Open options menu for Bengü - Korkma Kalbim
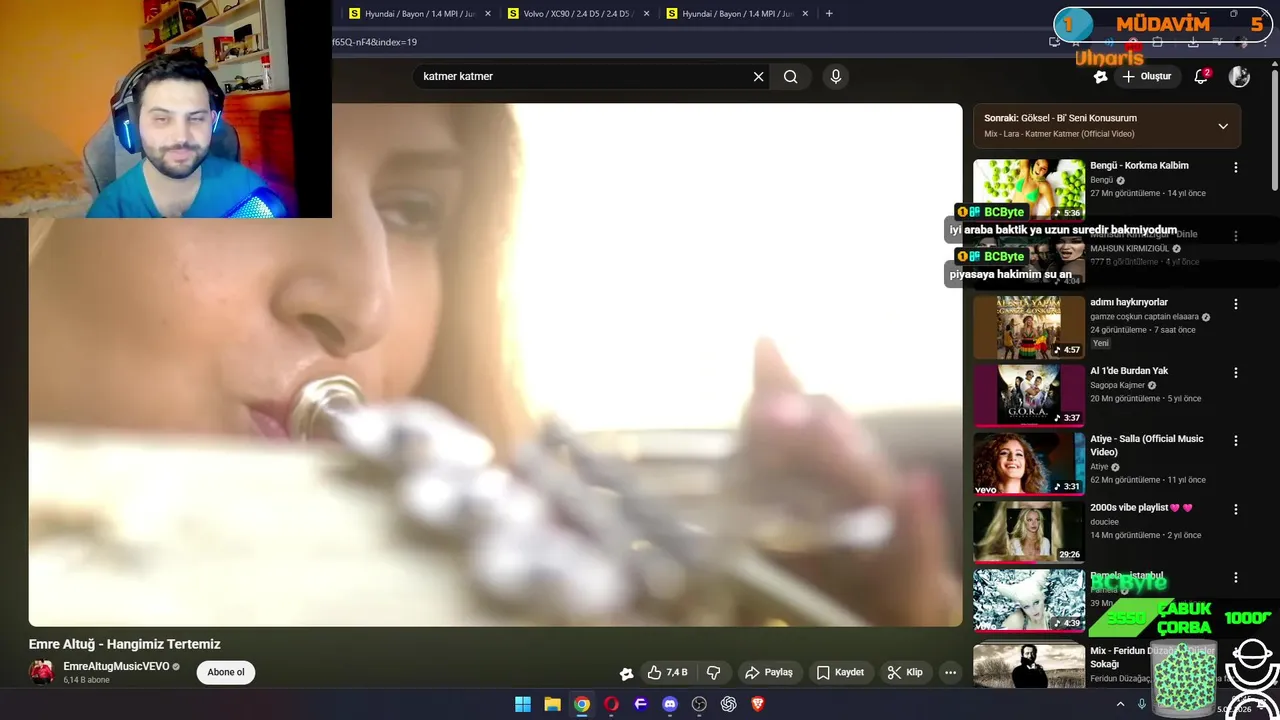The width and height of the screenshot is (1280, 720). (x=1235, y=167)
